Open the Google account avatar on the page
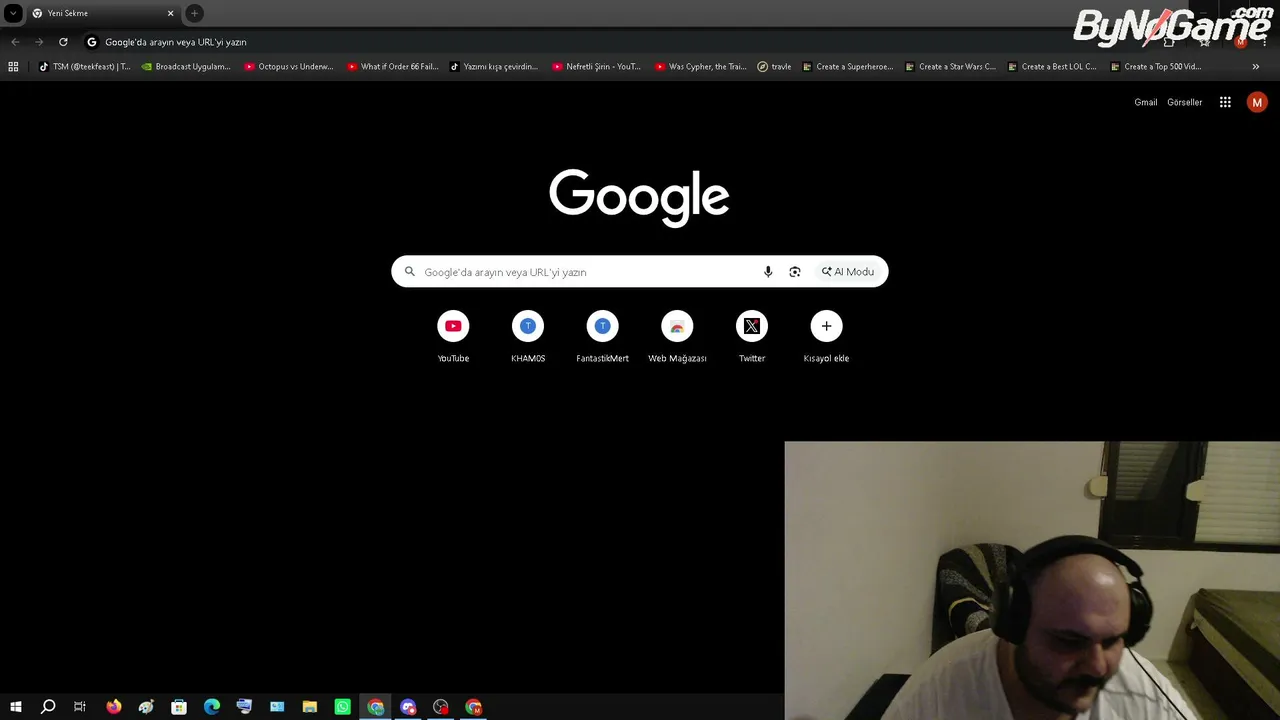Viewport: 1280px width, 720px height. click(x=1257, y=102)
